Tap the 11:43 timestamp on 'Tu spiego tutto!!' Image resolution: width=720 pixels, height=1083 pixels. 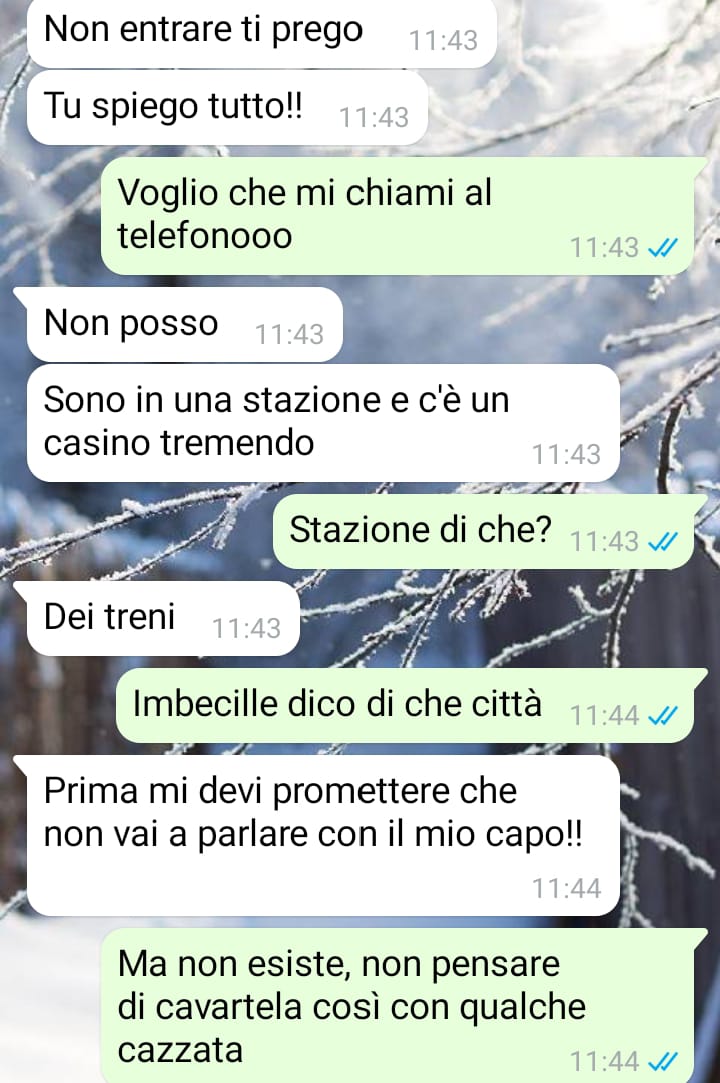click(374, 117)
